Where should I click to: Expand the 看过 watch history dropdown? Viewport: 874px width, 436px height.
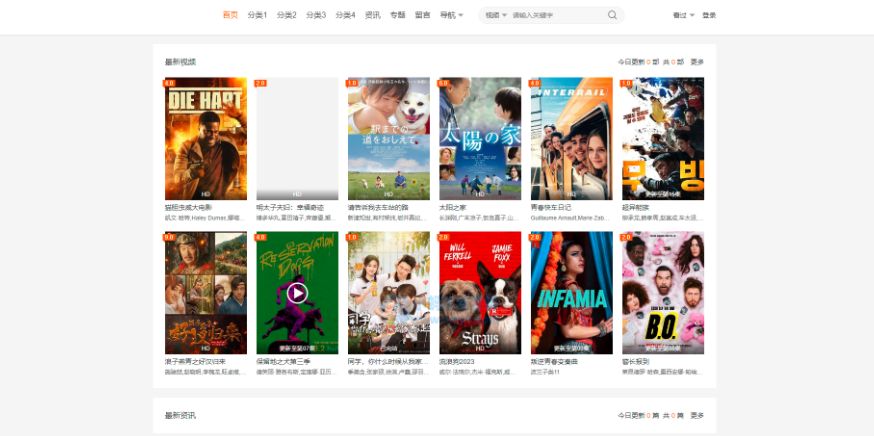[684, 15]
